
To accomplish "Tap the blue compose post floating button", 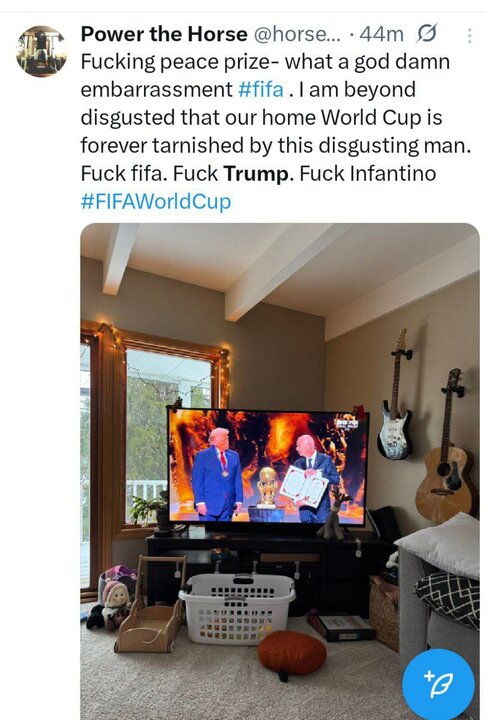I will click(438, 684).
